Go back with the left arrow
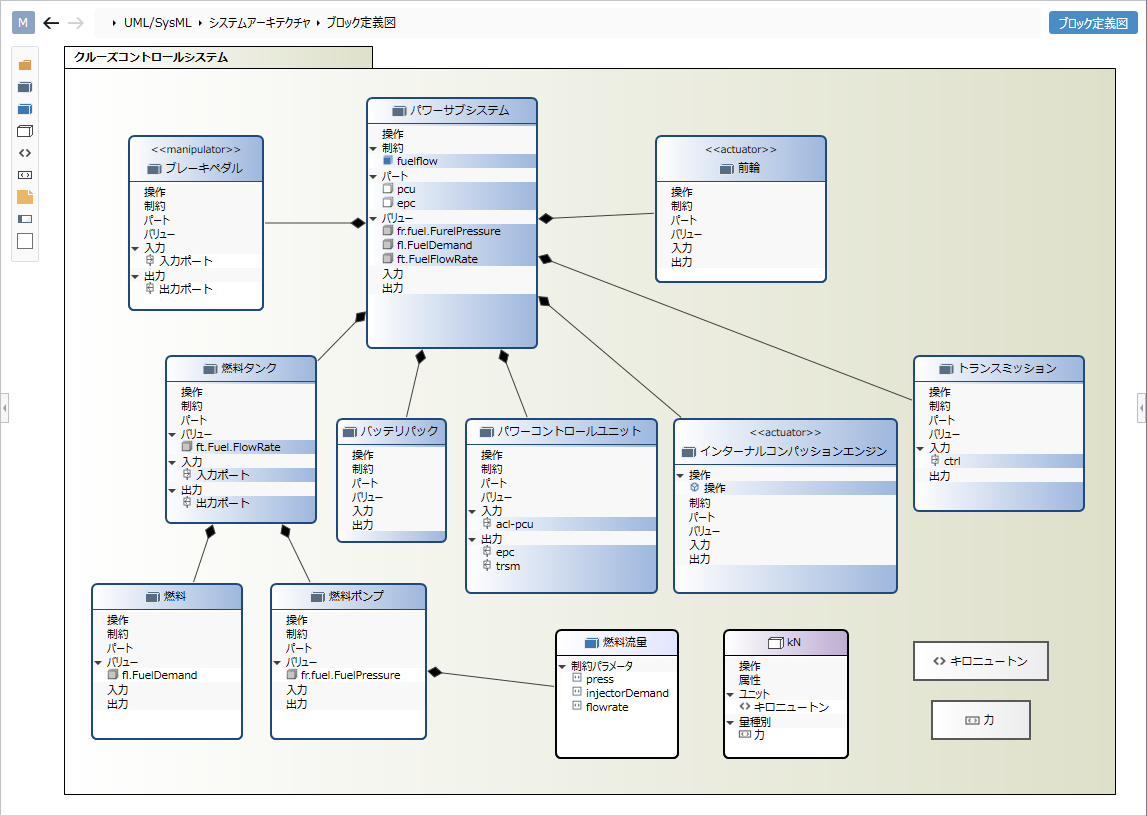This screenshot has height=816, width=1147. click(50, 23)
